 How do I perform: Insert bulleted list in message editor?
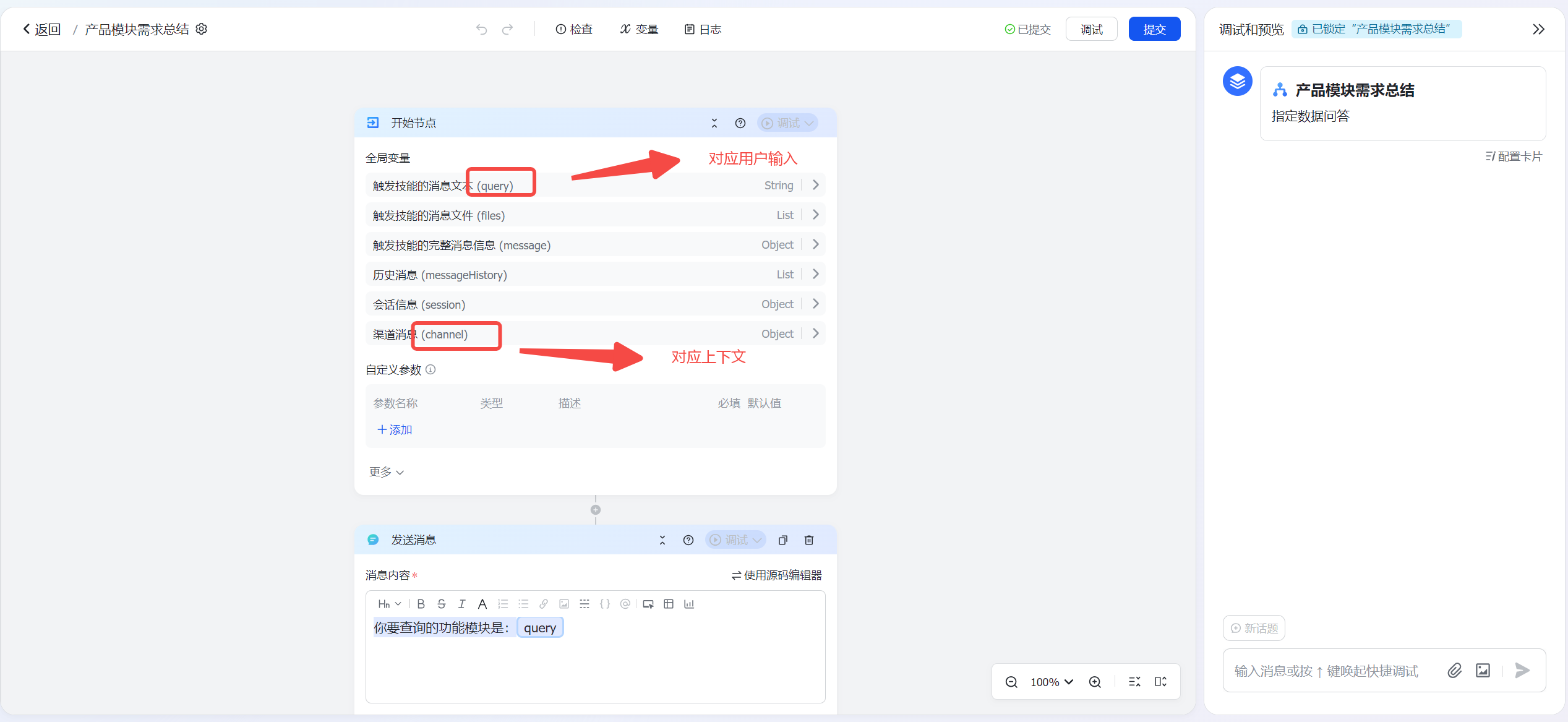(x=523, y=604)
